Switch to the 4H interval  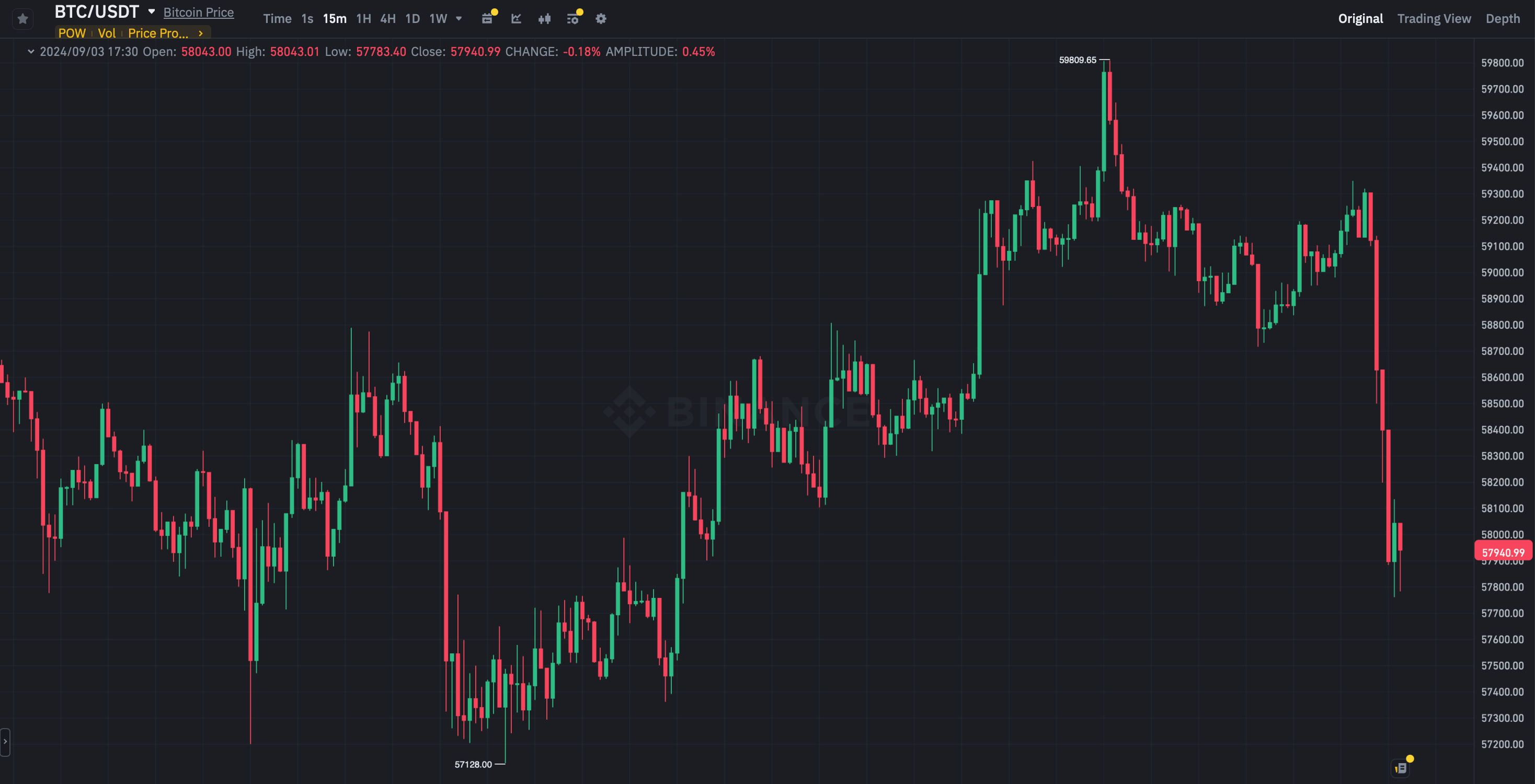coord(388,18)
